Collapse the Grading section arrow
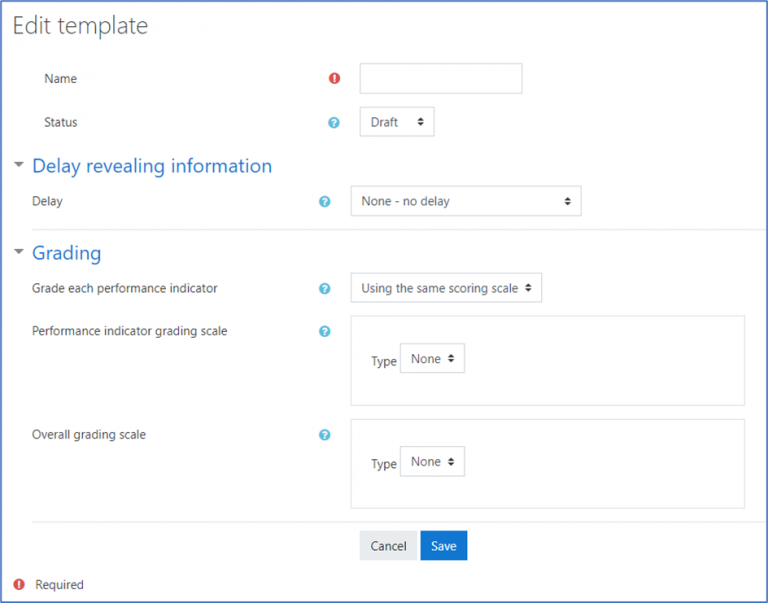Viewport: 768px width, 603px height. coord(19,252)
